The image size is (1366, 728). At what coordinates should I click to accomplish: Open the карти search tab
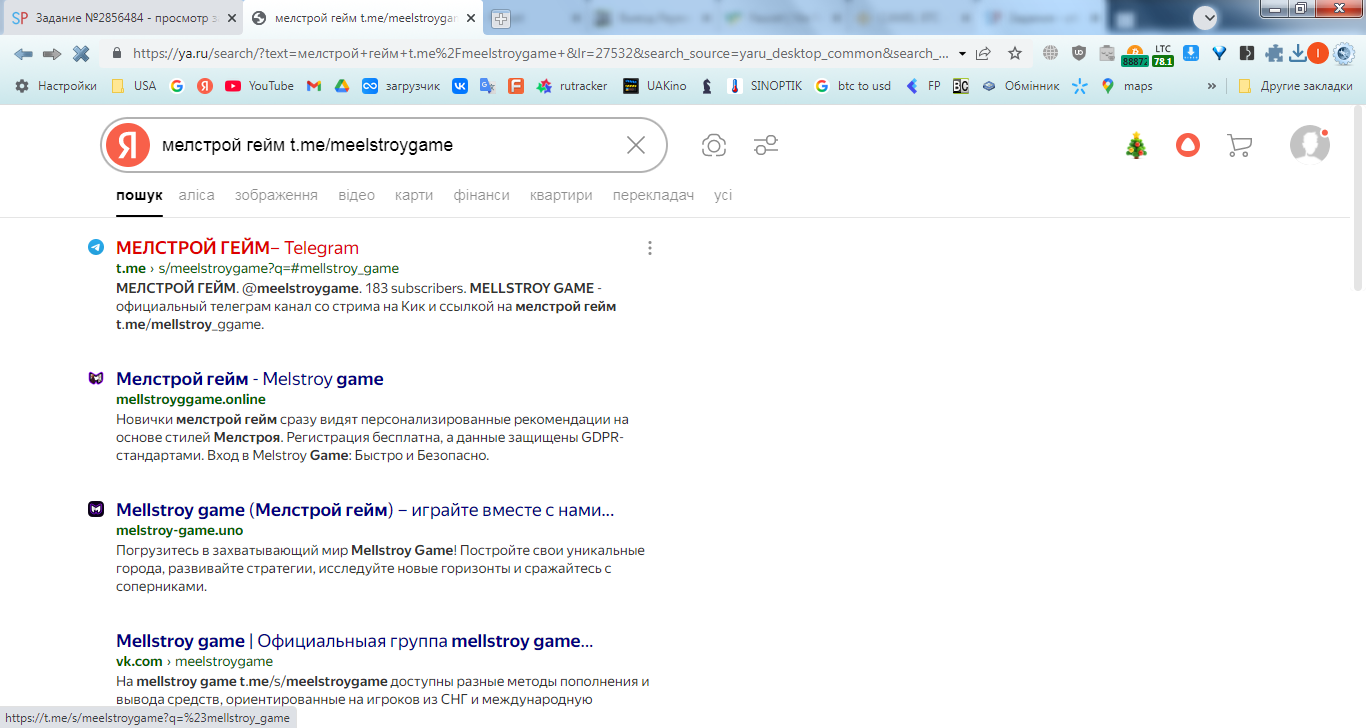(x=414, y=195)
